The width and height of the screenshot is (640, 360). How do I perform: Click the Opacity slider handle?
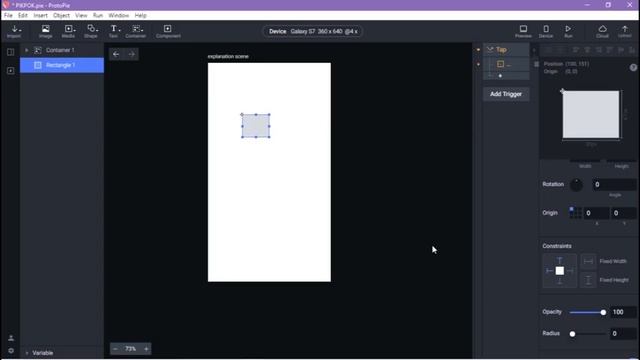click(x=603, y=313)
